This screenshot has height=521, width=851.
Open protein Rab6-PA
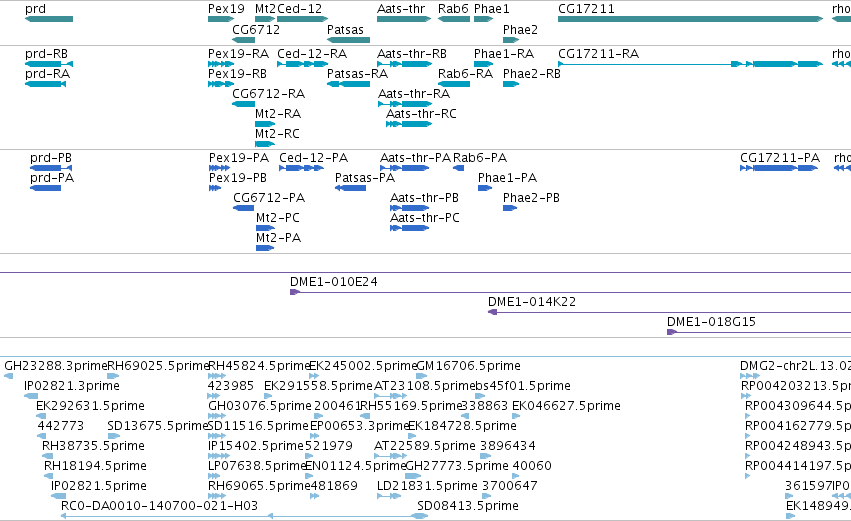pyautogui.click(x=480, y=158)
